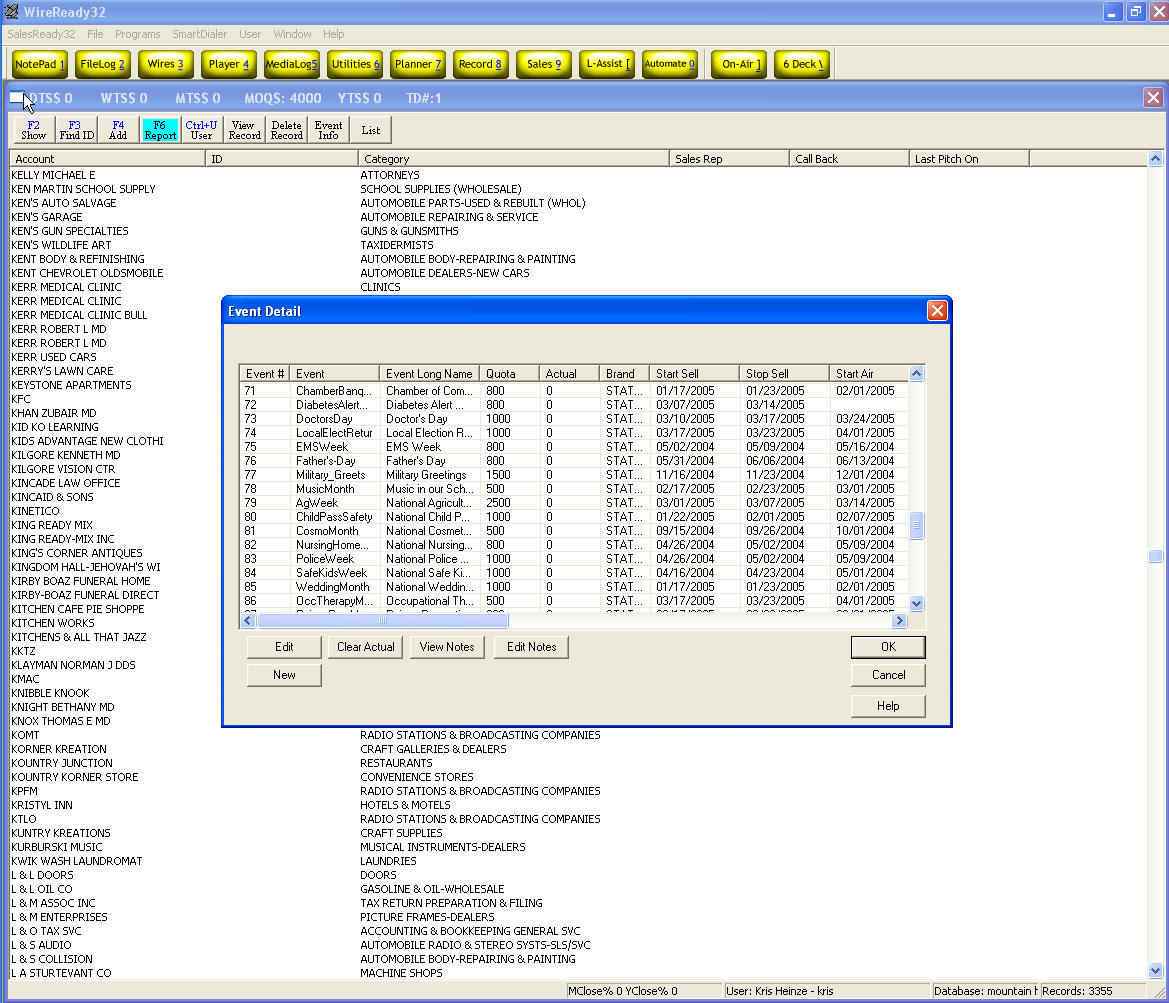Click the event list horizontal scrollbar thumb

coord(382,620)
